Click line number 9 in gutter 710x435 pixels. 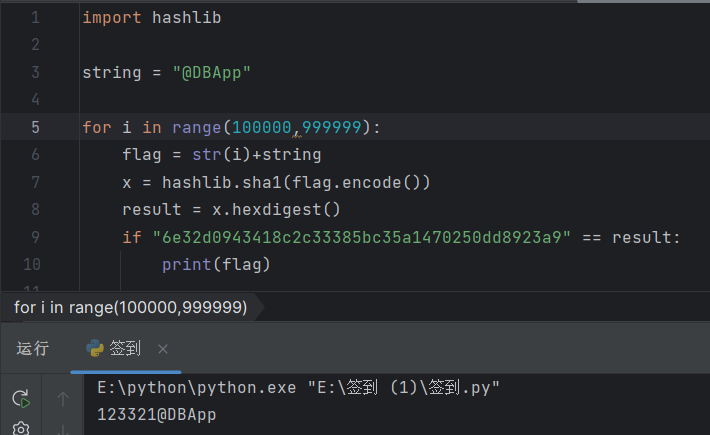point(35,237)
